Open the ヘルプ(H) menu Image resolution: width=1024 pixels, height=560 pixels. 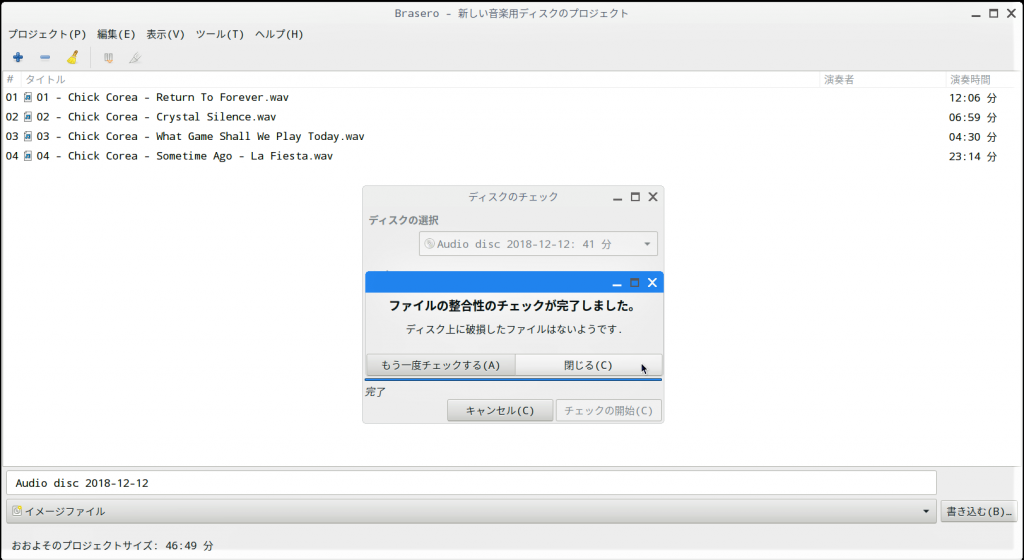pos(279,34)
